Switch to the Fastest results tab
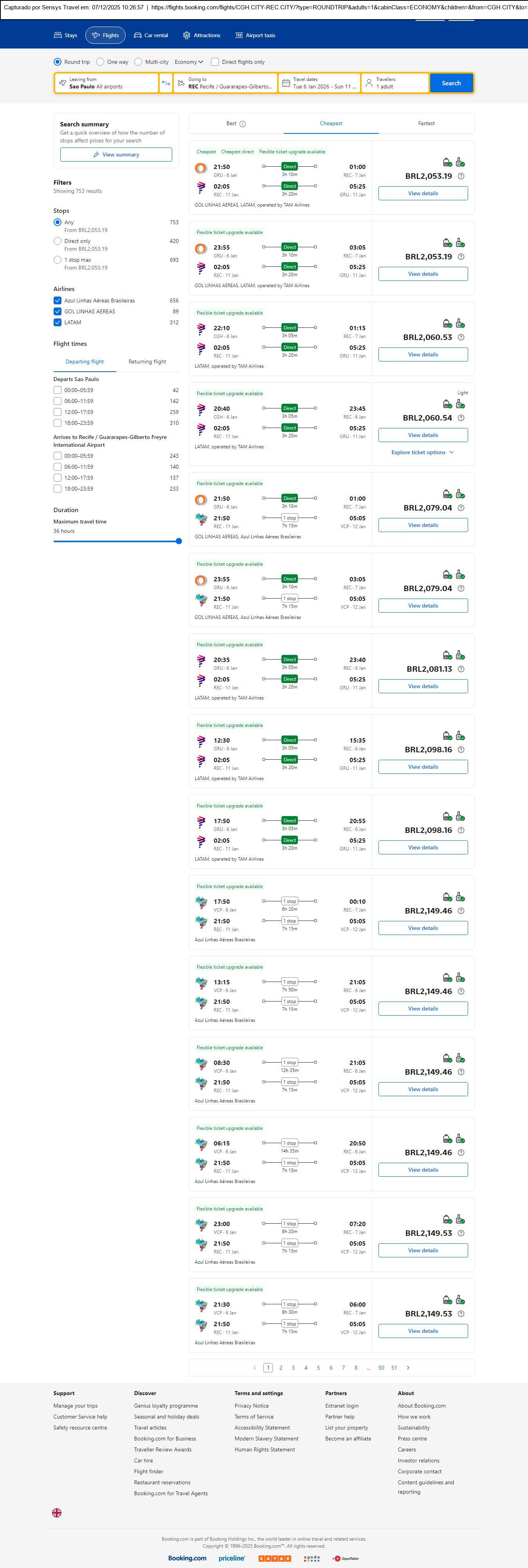Image resolution: width=528 pixels, height=1568 pixels. [x=426, y=124]
